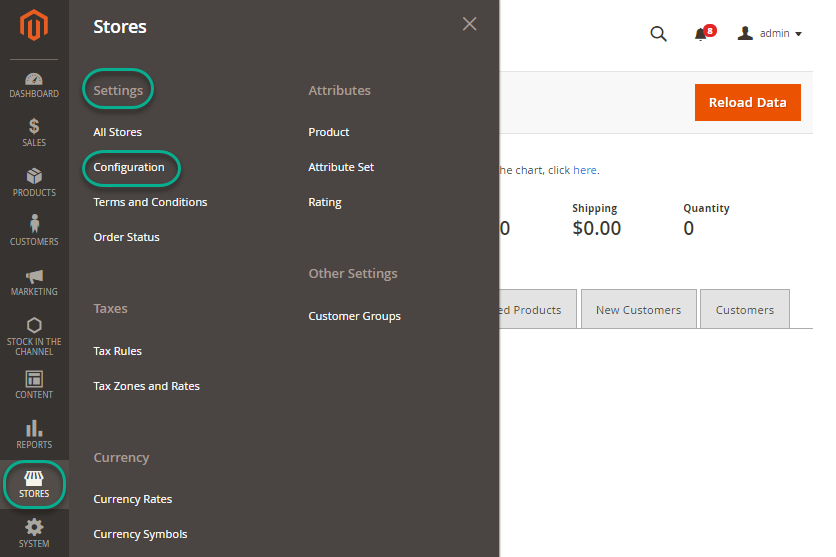Click the Magento logo icon
Image resolution: width=836 pixels, height=557 pixels.
(x=34, y=25)
